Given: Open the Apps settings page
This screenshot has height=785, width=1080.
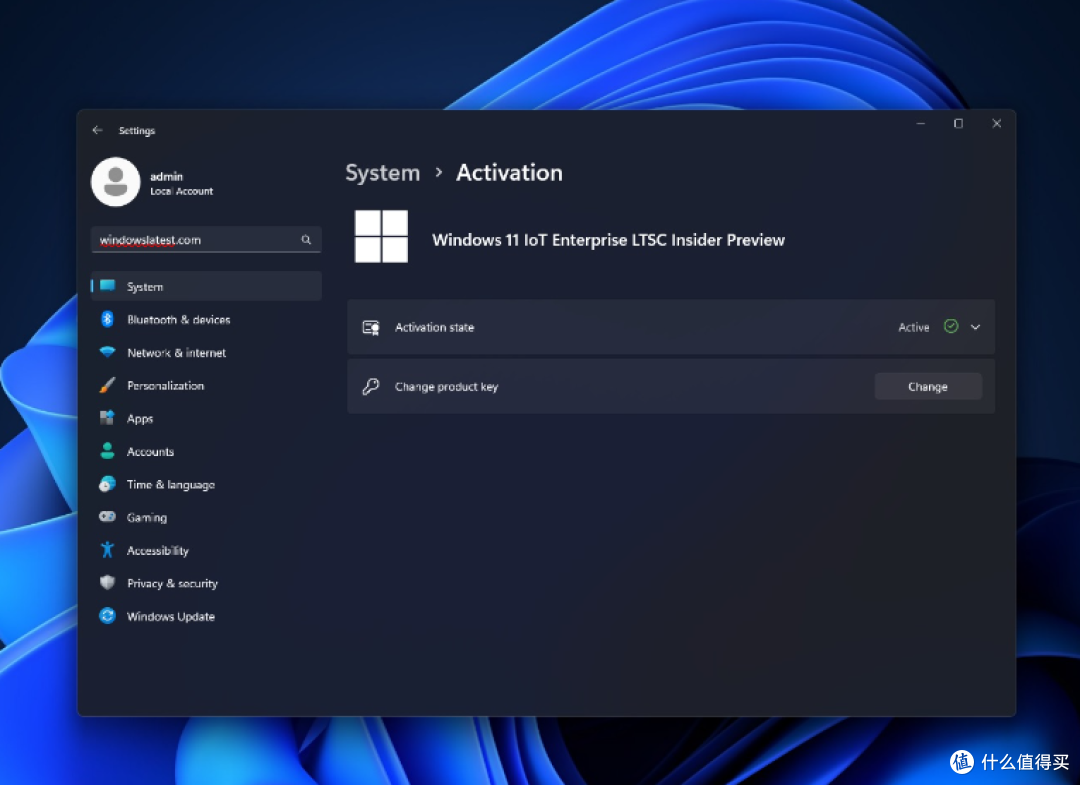Looking at the screenshot, I should pyautogui.click(x=140, y=419).
